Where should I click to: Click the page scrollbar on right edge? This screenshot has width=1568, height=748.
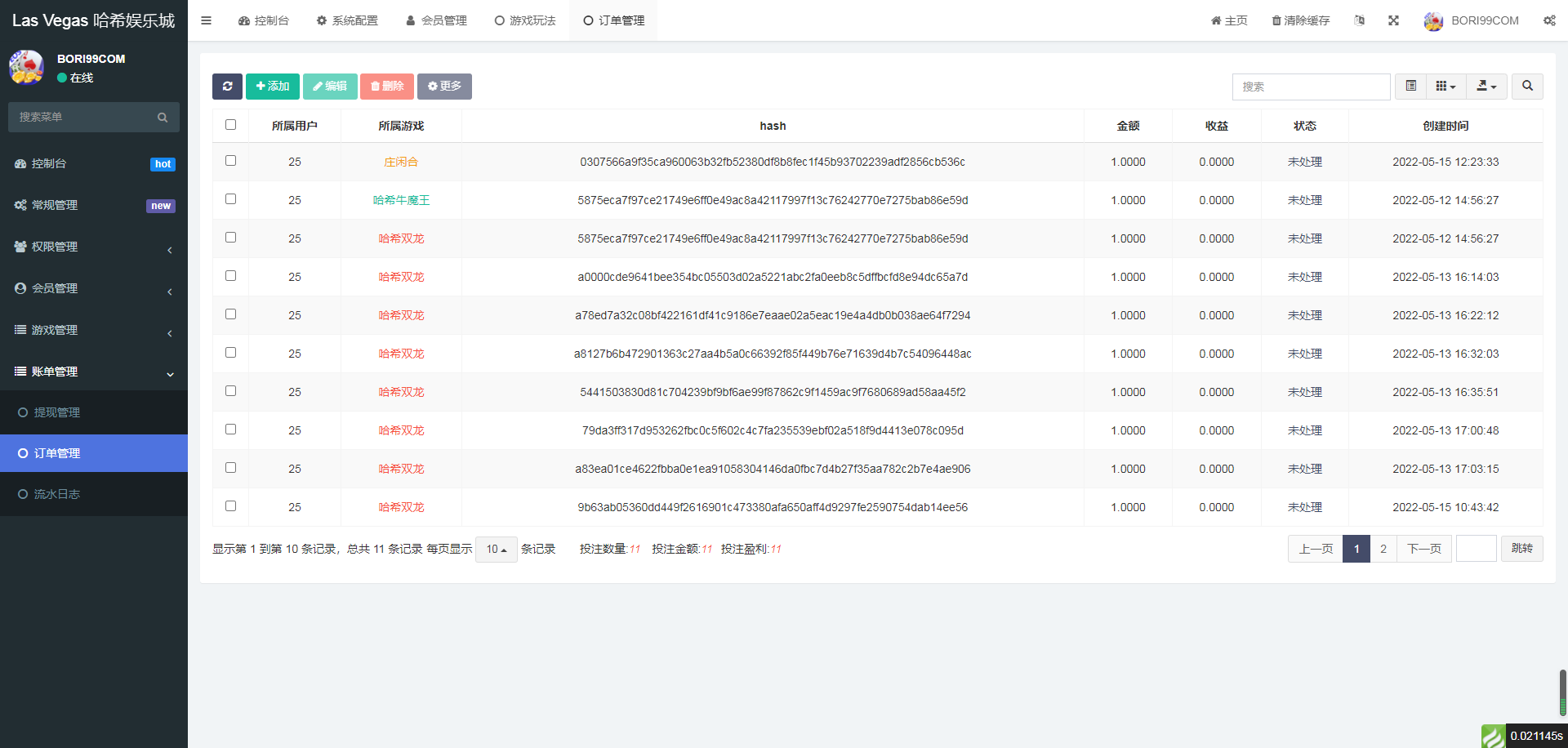[1562, 692]
